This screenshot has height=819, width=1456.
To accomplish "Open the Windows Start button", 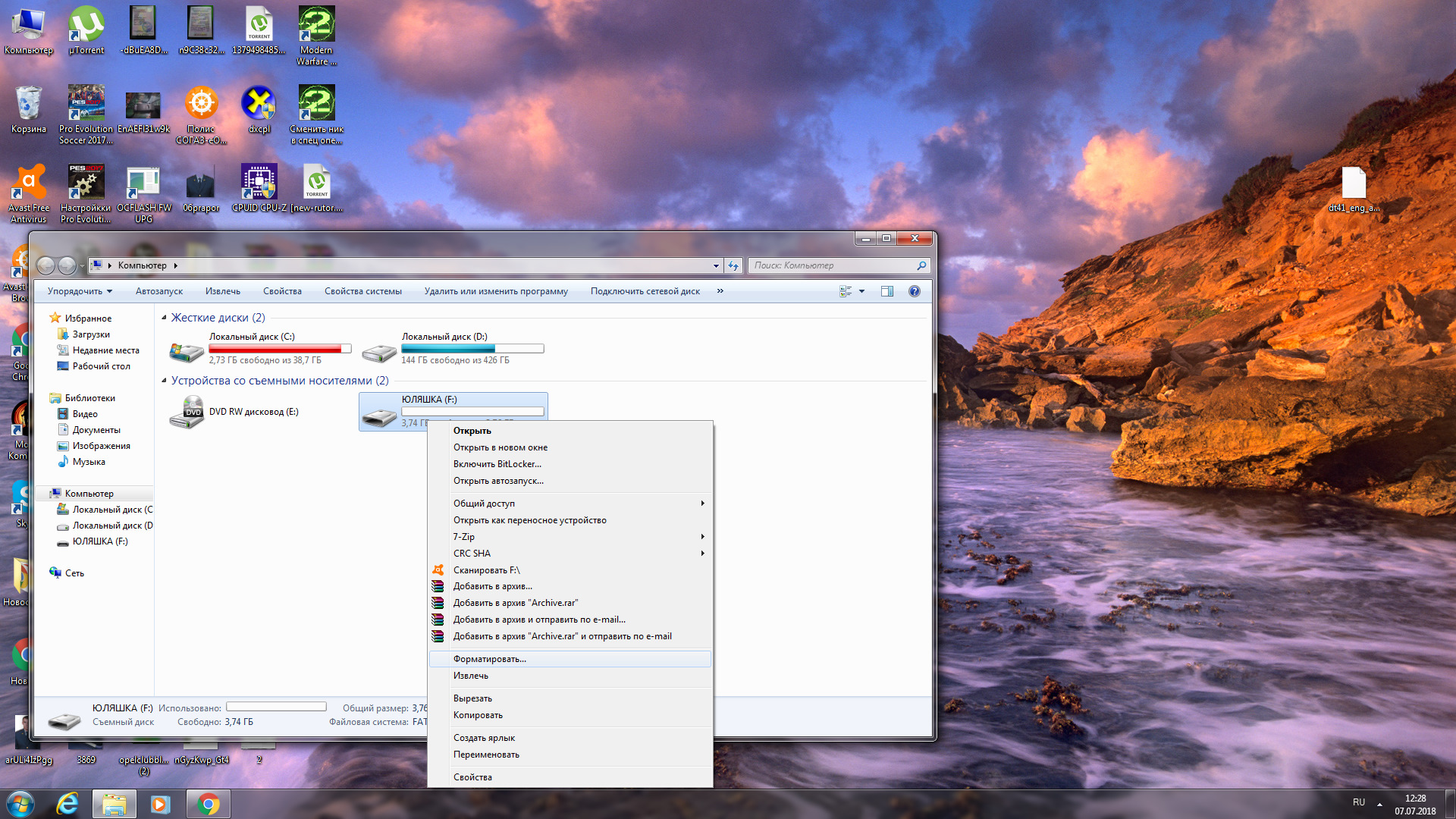I will [20, 804].
